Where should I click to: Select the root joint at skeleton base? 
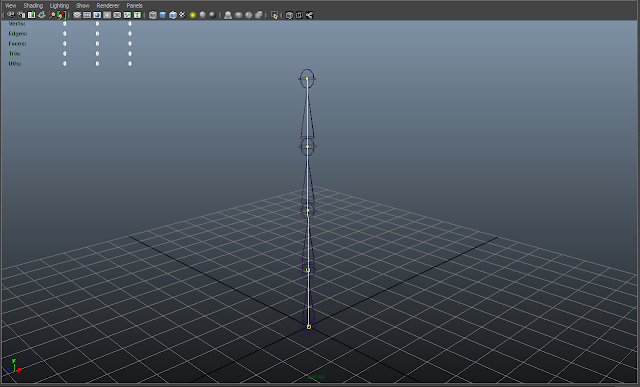point(309,327)
